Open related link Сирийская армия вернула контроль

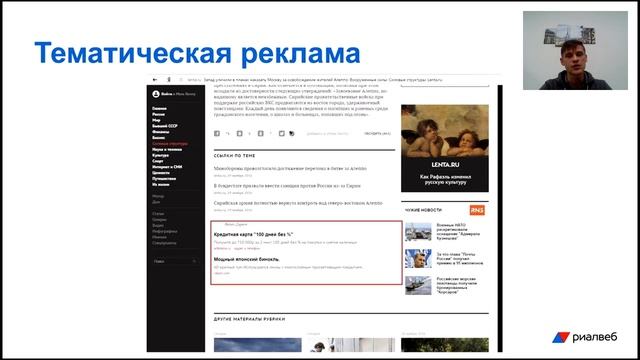coord(298,203)
